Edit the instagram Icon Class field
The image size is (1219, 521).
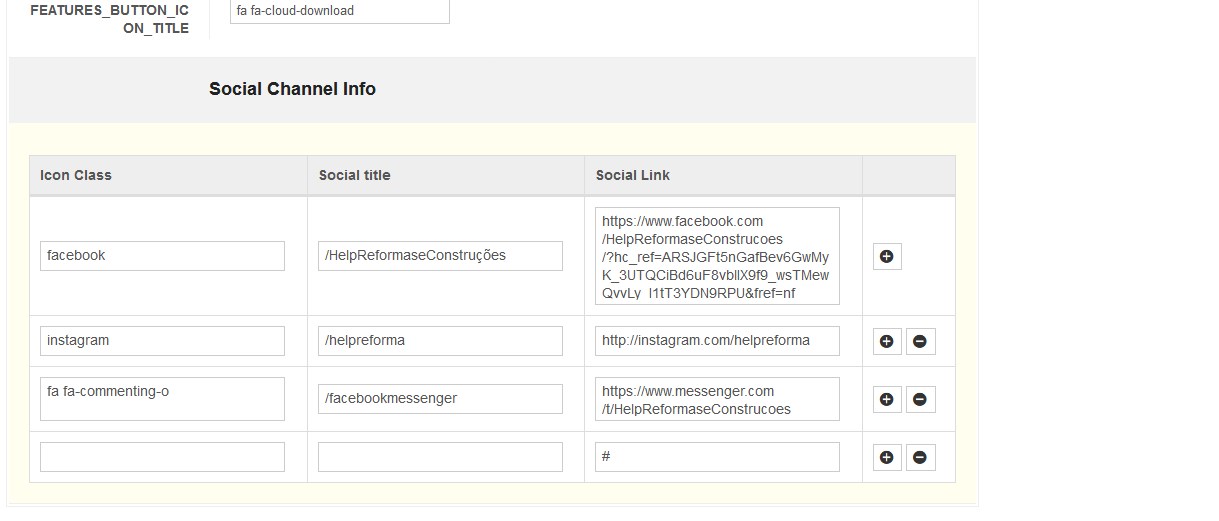(162, 340)
